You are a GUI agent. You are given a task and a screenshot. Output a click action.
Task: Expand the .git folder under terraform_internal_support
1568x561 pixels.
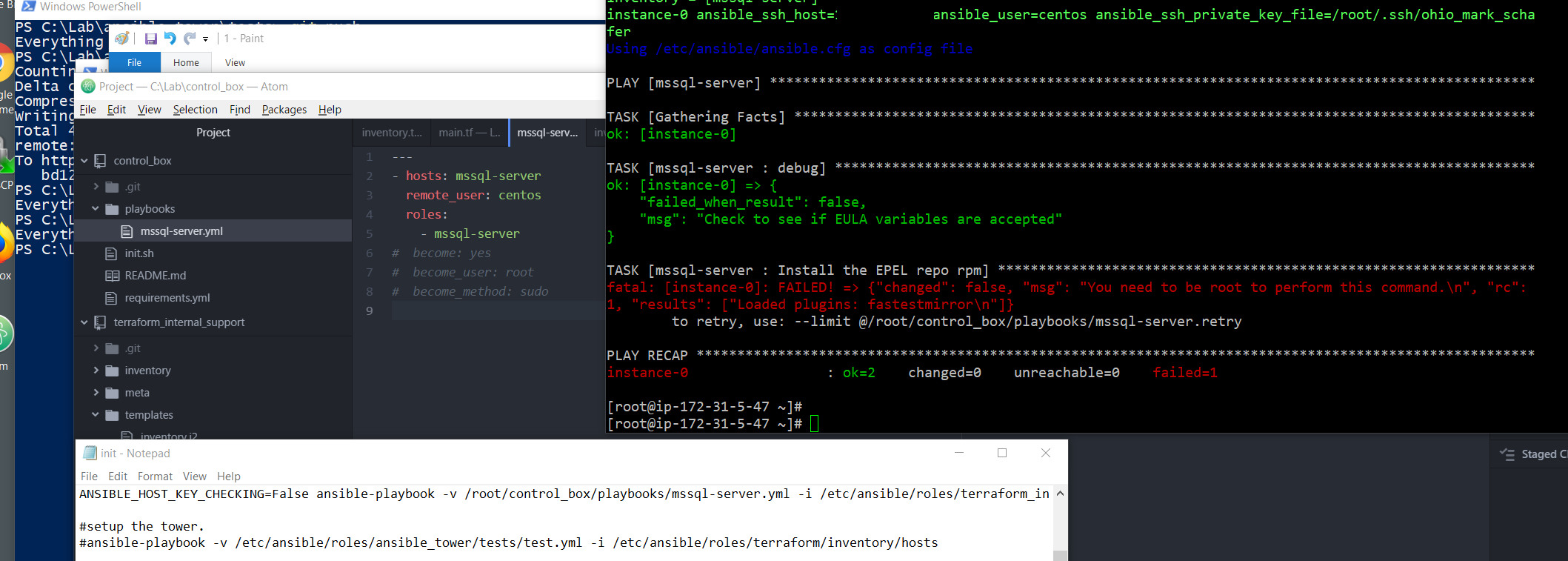click(96, 348)
